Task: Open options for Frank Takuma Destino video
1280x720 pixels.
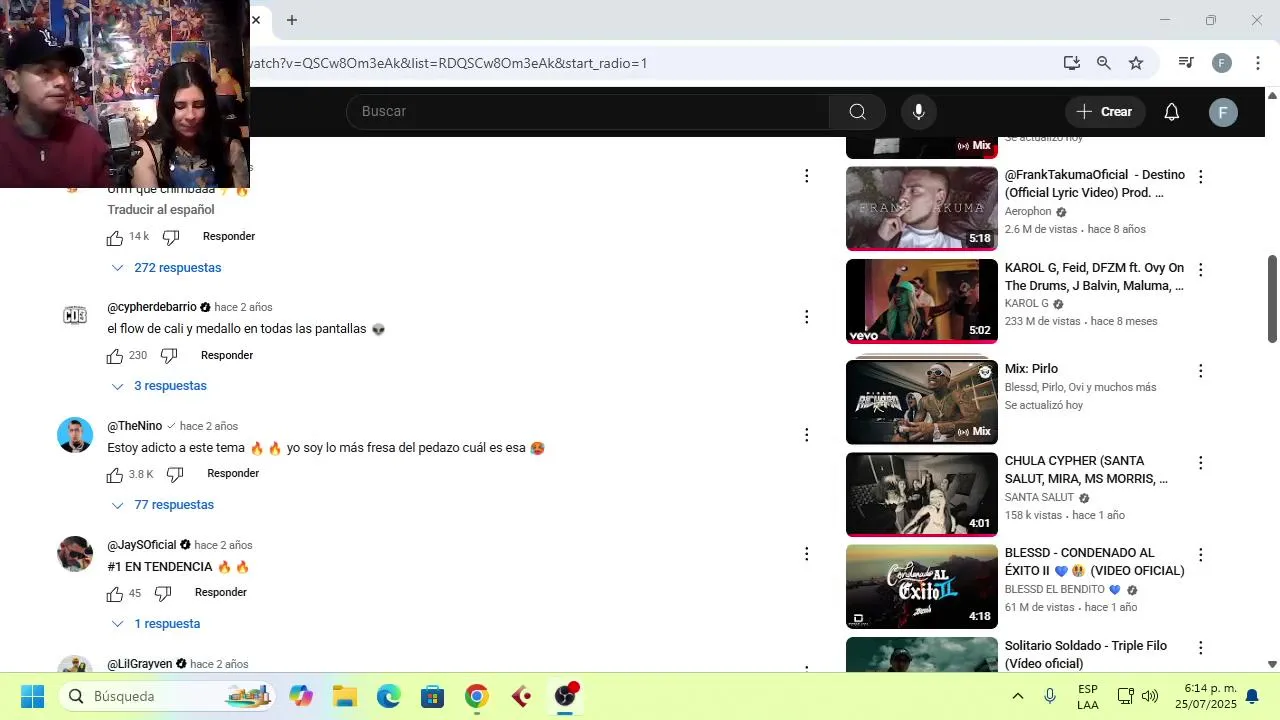Action: [1201, 177]
